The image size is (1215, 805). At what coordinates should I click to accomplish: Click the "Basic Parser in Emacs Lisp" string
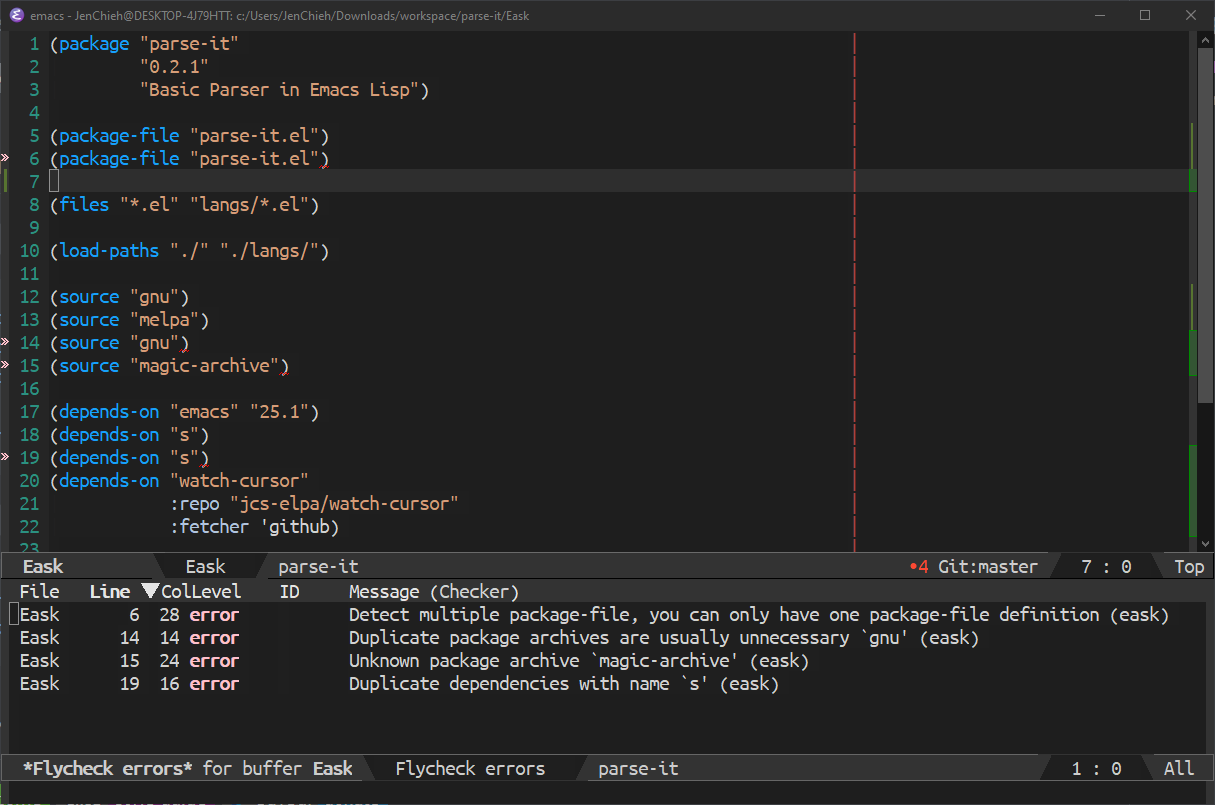tap(280, 90)
